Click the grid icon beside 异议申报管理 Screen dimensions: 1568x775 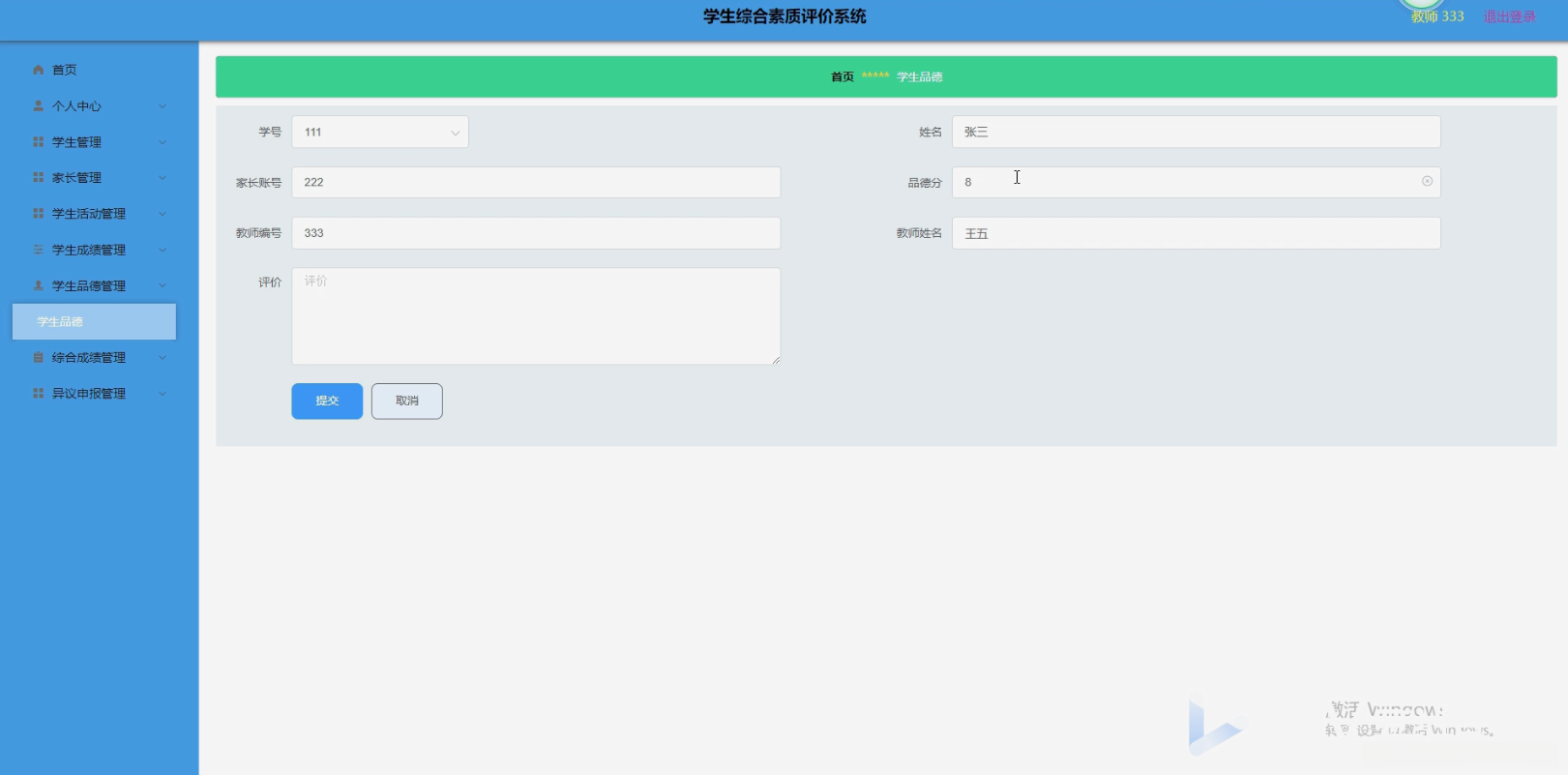[x=39, y=394]
